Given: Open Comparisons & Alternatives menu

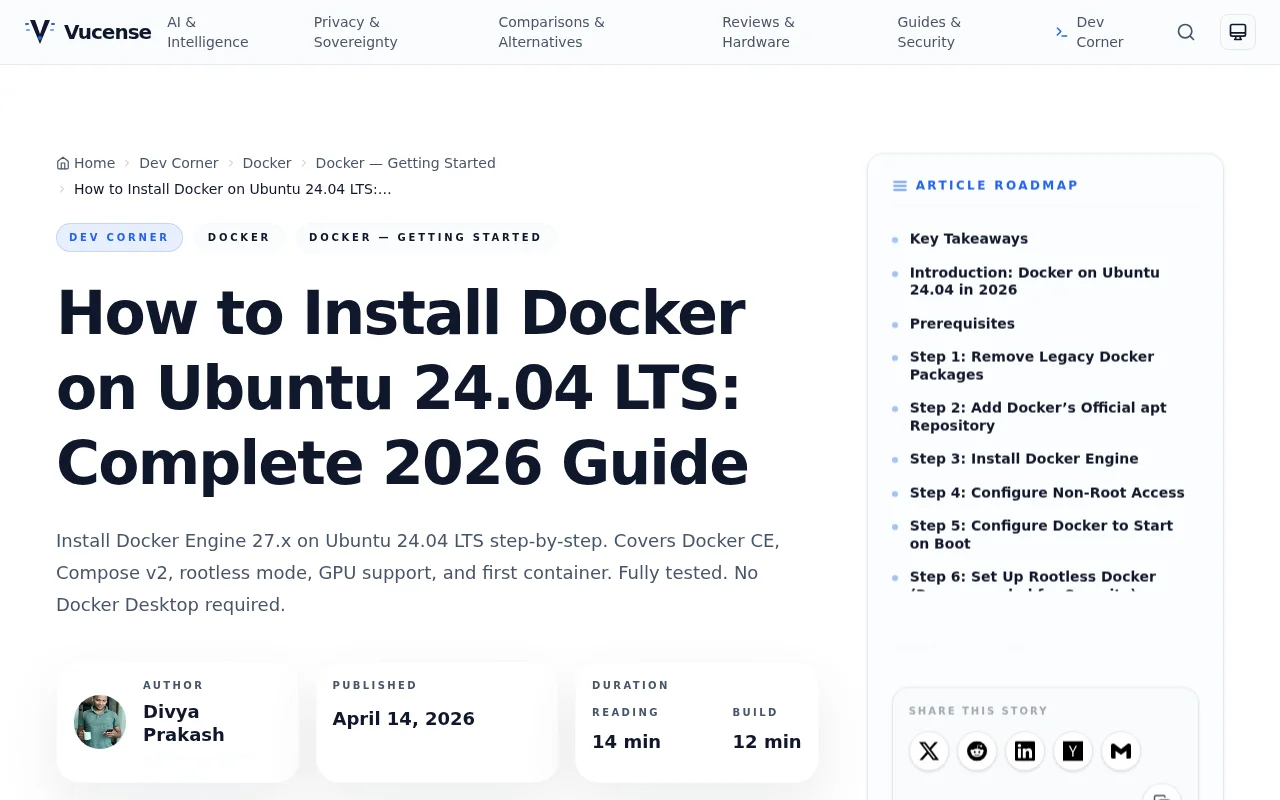Looking at the screenshot, I should pos(552,32).
